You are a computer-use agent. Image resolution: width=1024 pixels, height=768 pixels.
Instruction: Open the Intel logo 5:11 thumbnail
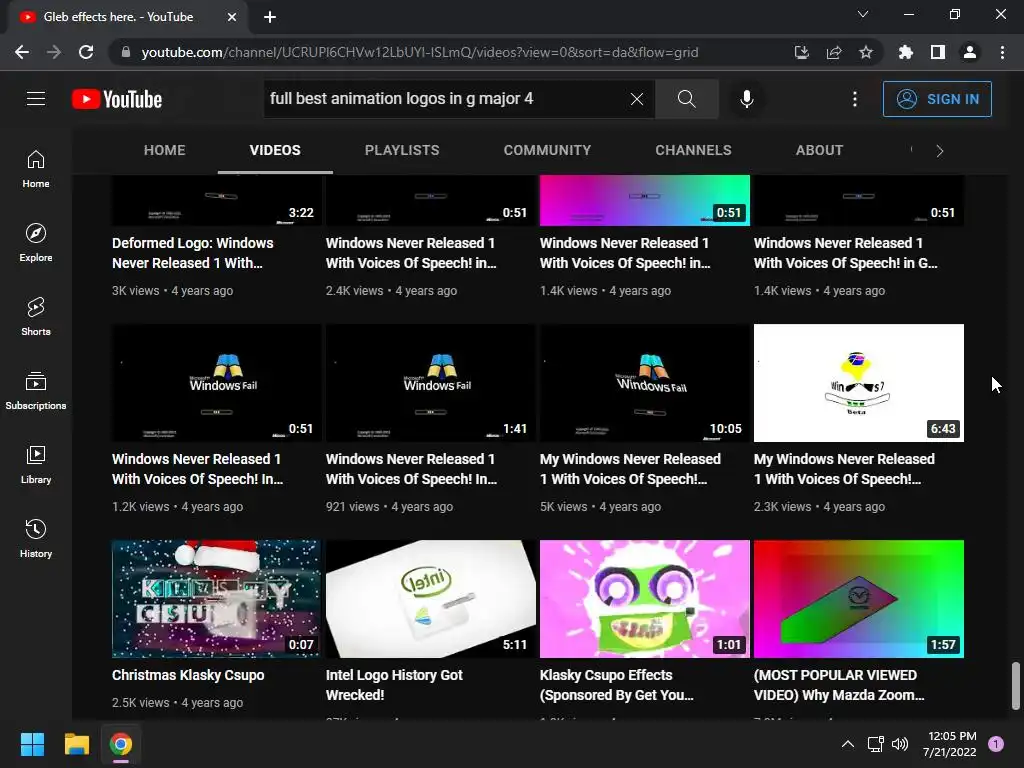coord(430,599)
